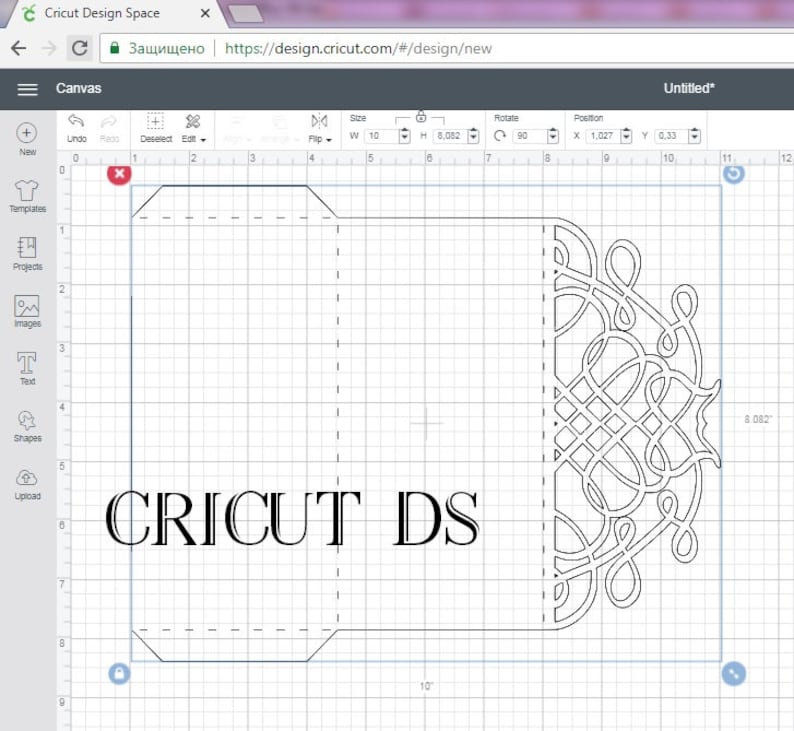Click the Canvas header label
Screen dimensions: 794x731
pyautogui.click(x=78, y=89)
